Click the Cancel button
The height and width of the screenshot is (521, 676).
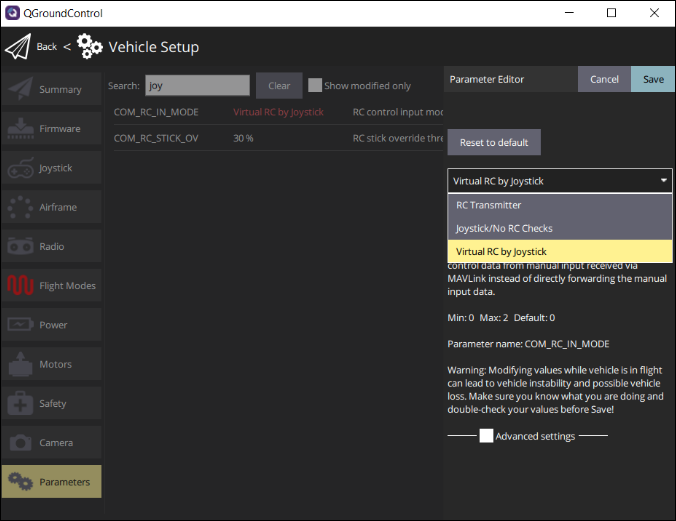(x=604, y=79)
